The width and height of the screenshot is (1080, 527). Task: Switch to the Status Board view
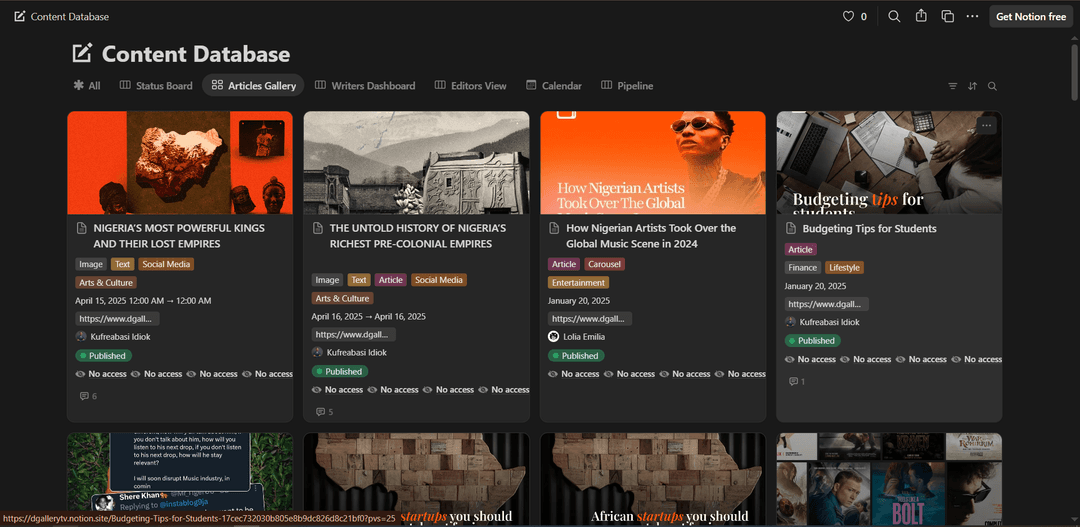pos(156,86)
